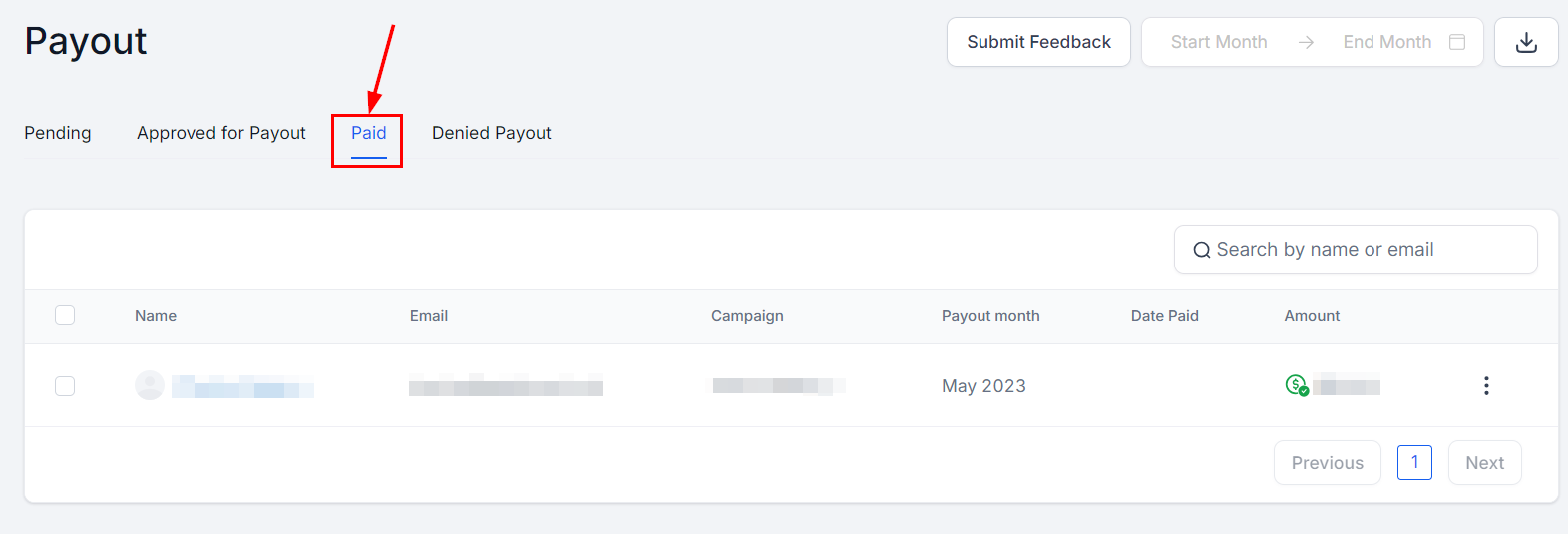
Task: Select the Paid tab
Action: [x=368, y=133]
